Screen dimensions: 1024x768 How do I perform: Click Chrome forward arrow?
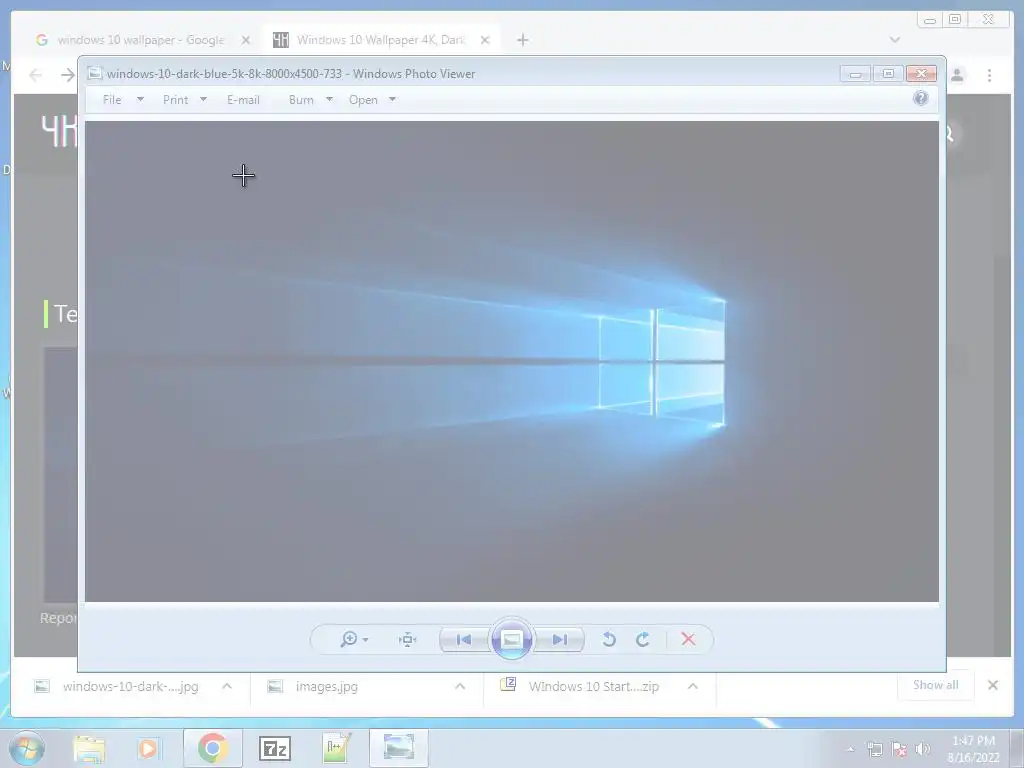click(x=67, y=75)
